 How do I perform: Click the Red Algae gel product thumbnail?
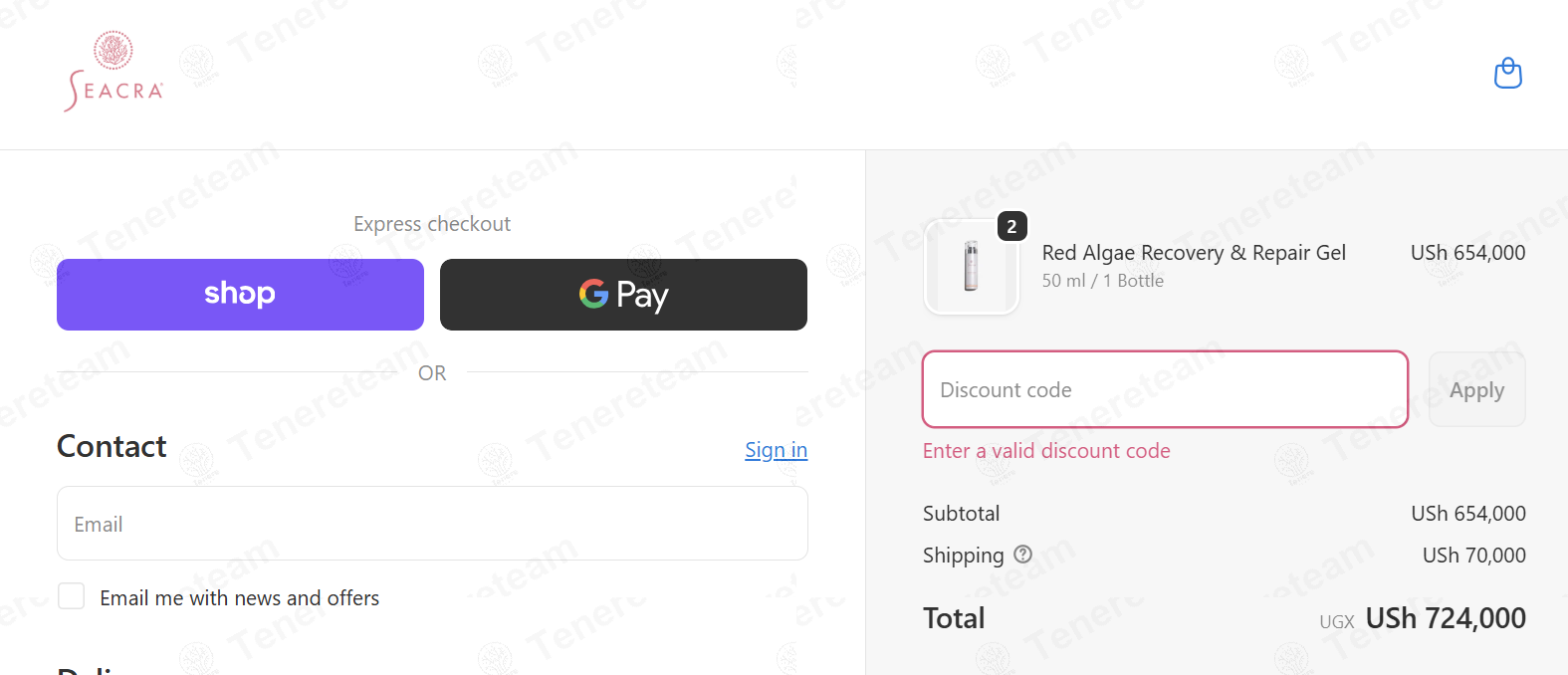pos(972,267)
